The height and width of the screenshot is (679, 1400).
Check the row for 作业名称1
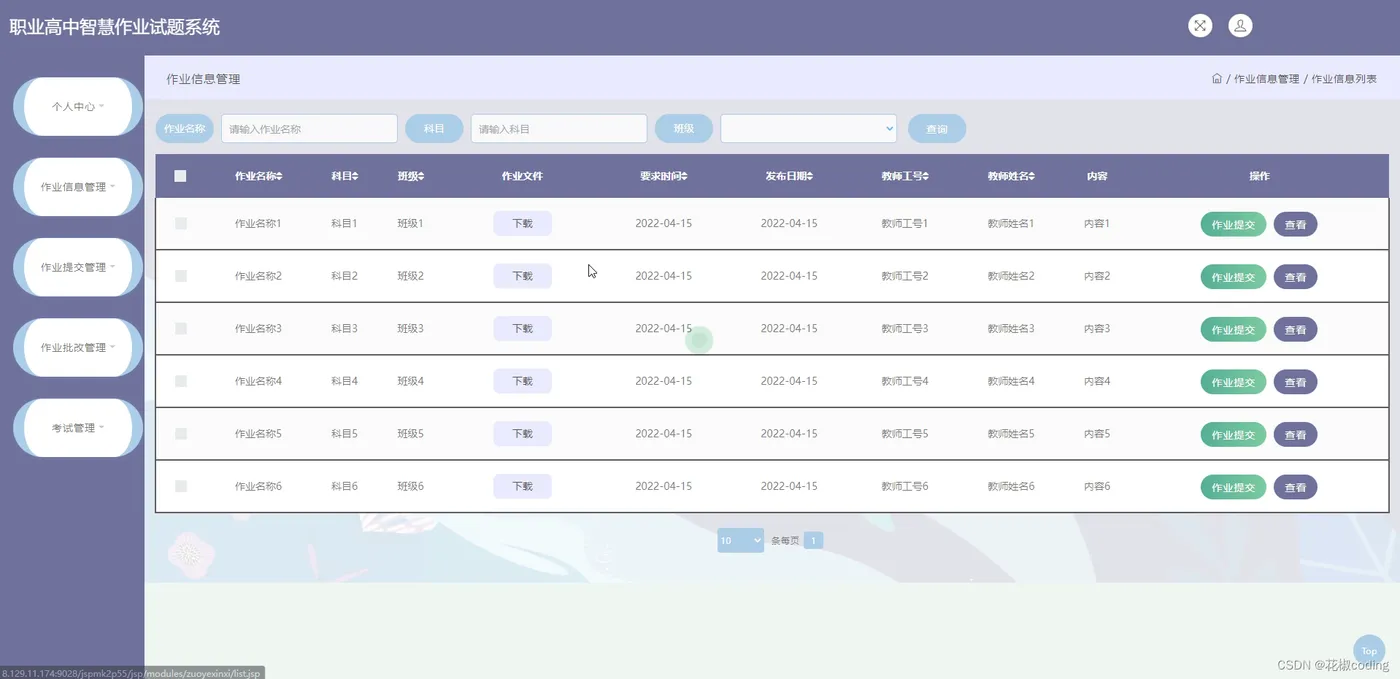[181, 223]
